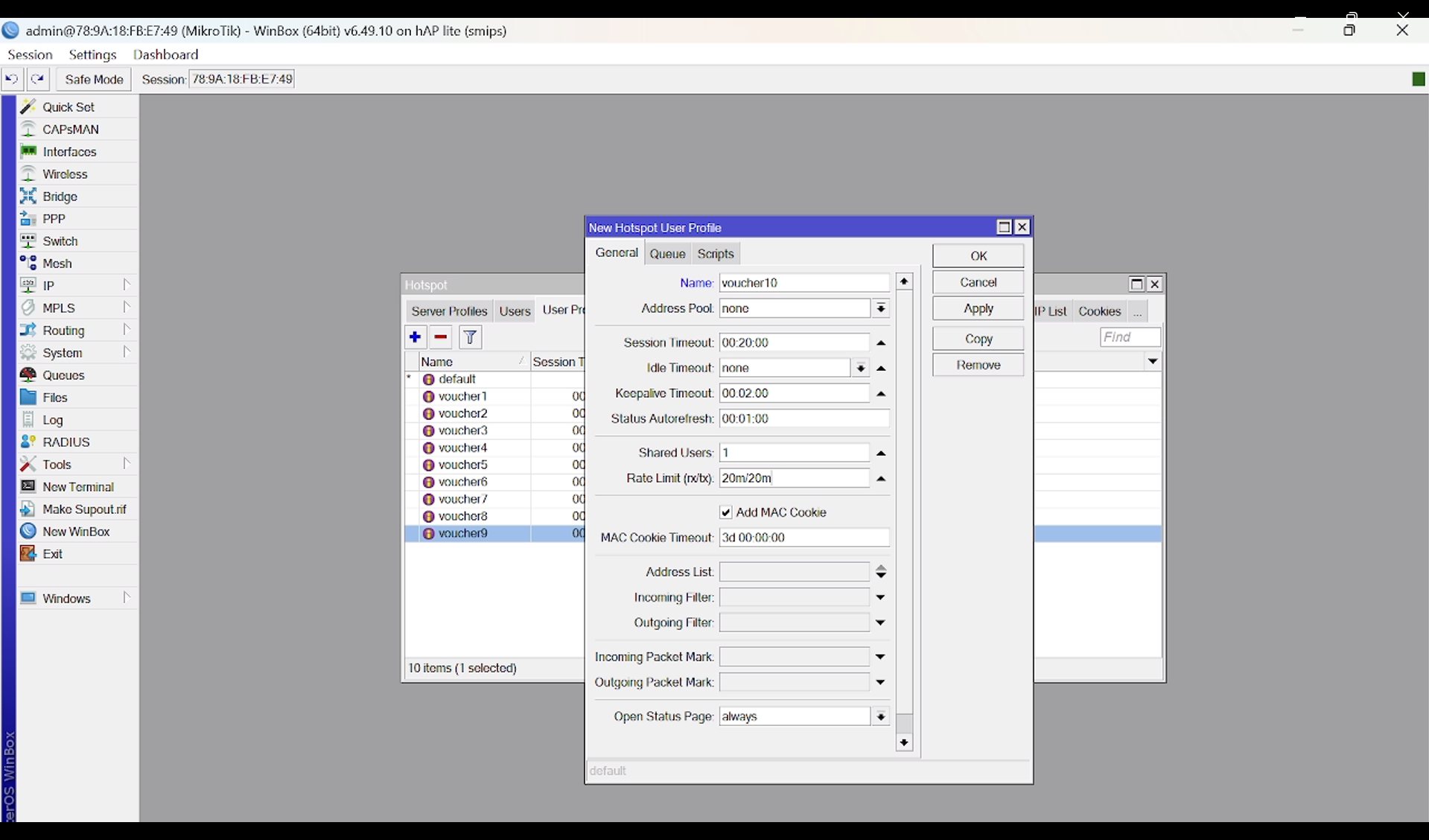Image resolution: width=1429 pixels, height=840 pixels.
Task: Launch New Terminal from the sidebar
Action: (x=77, y=487)
